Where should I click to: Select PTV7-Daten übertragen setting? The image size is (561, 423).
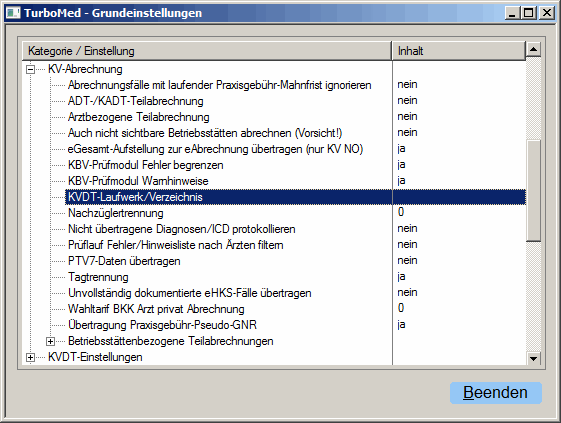tap(124, 261)
